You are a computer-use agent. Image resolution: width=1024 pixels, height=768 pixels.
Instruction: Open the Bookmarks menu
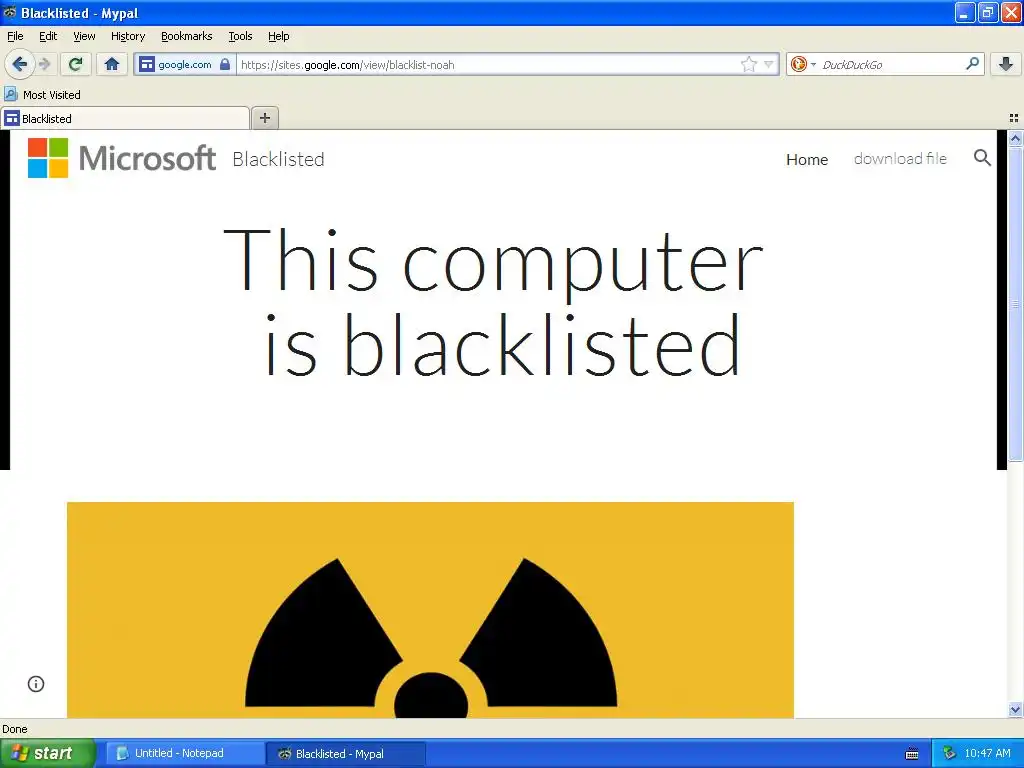(x=187, y=36)
